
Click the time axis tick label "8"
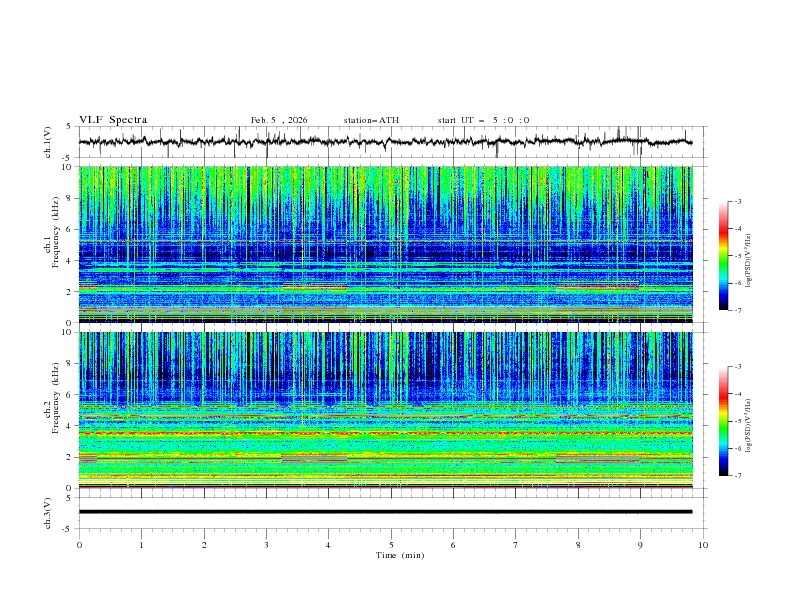(x=578, y=545)
